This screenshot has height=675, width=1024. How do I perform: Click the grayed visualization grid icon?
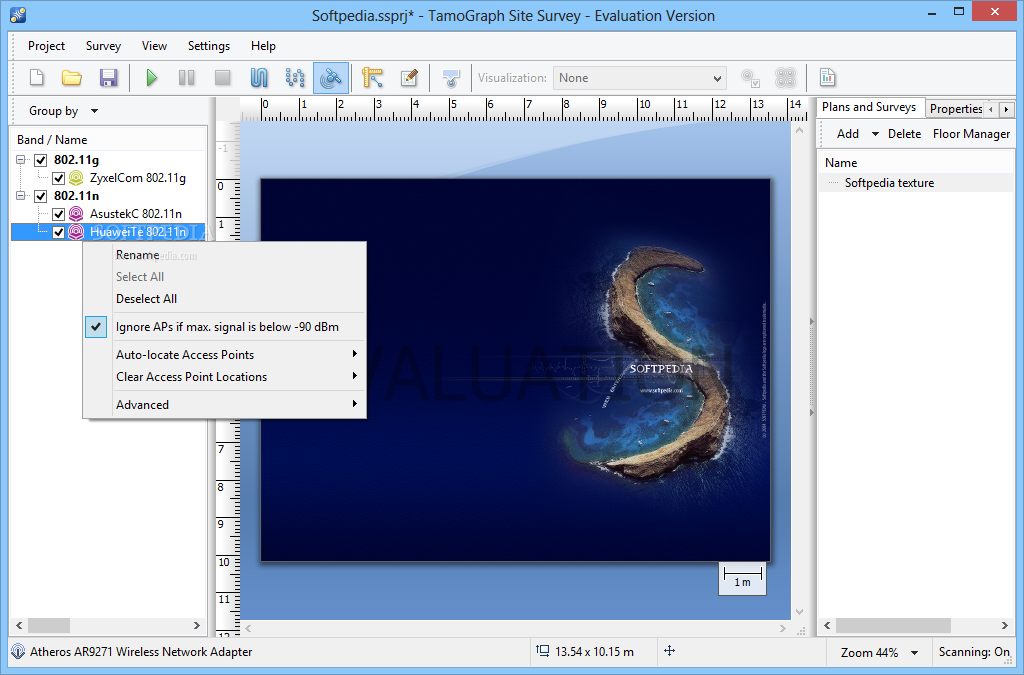[x=786, y=78]
